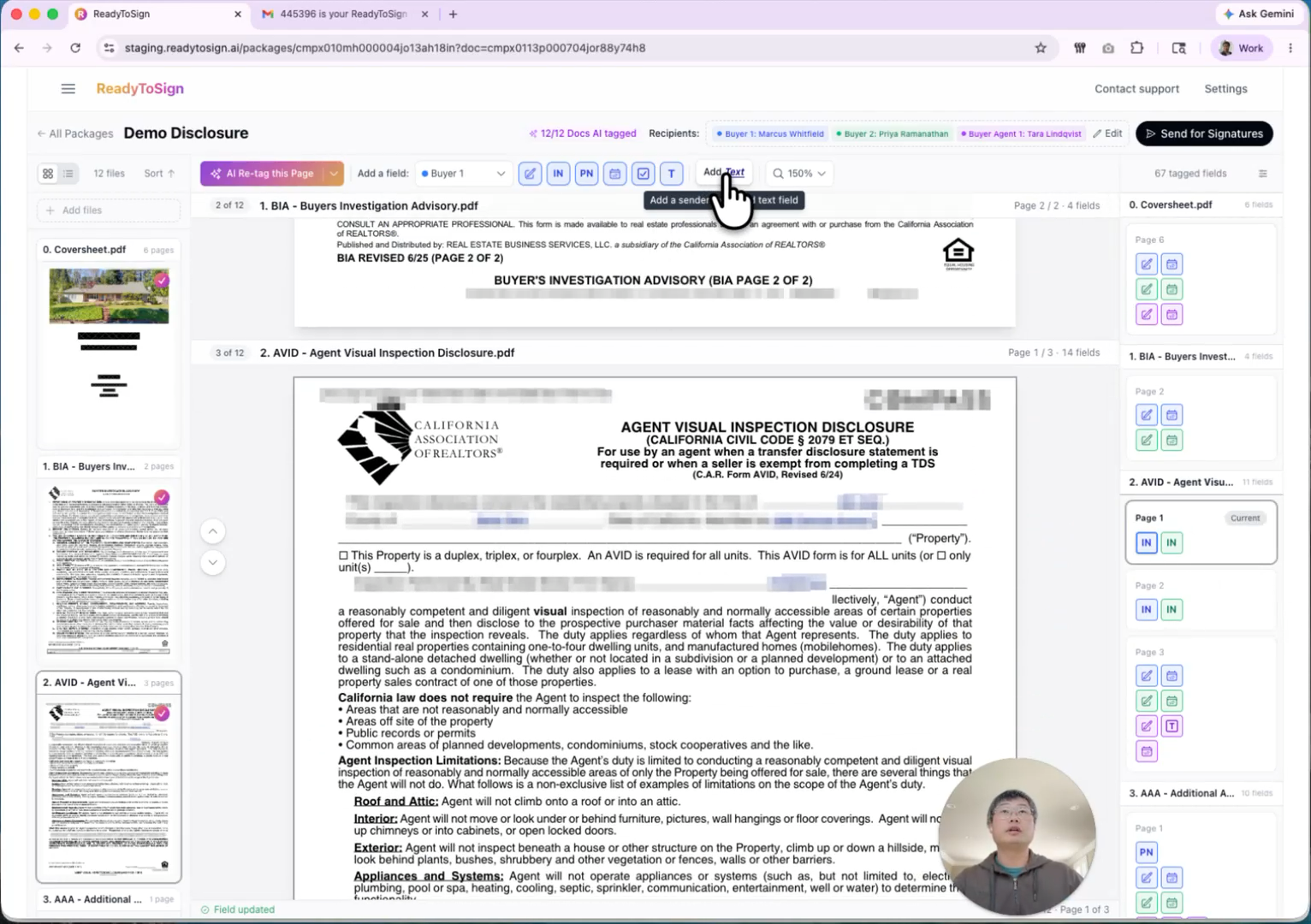Open tagged fields filter icon
Viewport: 1311px width, 924px height.
click(x=1262, y=174)
